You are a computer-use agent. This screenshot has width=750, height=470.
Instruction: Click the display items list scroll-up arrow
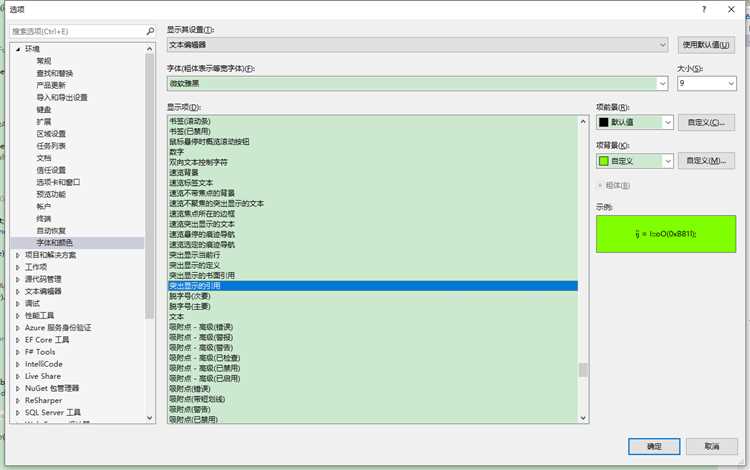pyautogui.click(x=583, y=121)
